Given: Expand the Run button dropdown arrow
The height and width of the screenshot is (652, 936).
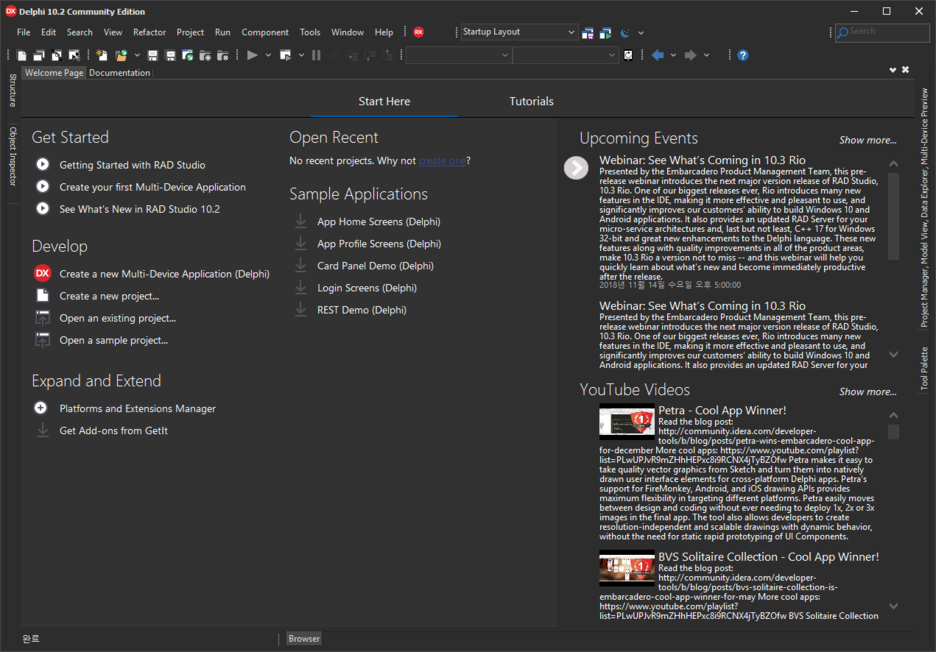Looking at the screenshot, I should point(268,56).
